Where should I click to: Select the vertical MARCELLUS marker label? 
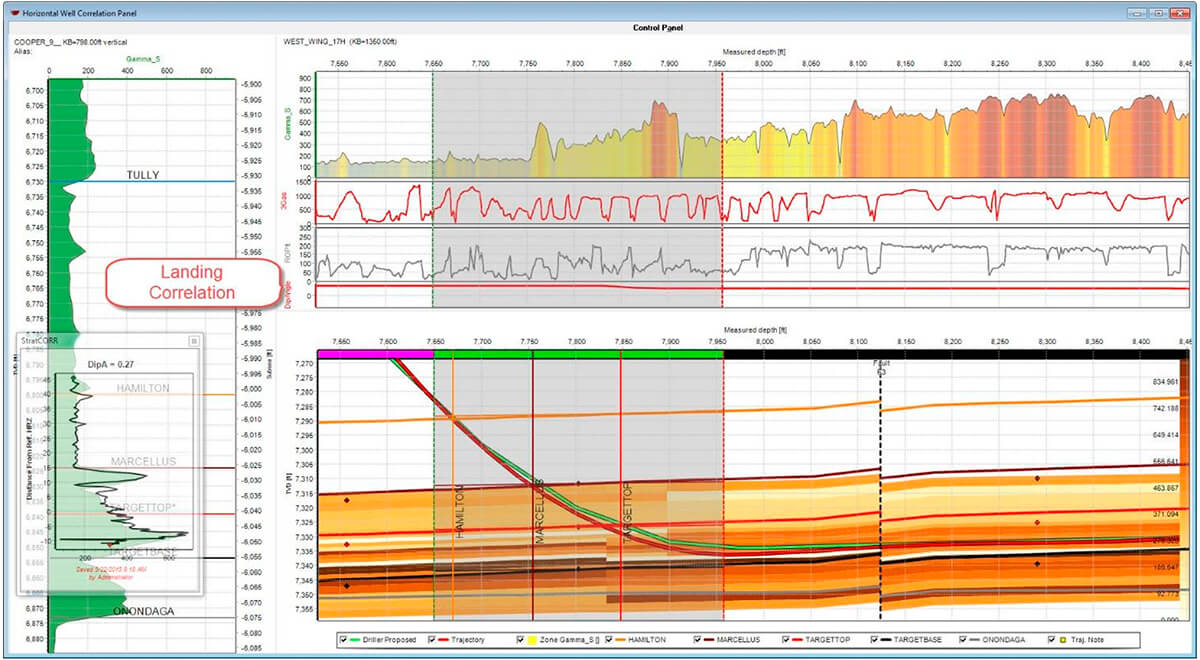[538, 511]
